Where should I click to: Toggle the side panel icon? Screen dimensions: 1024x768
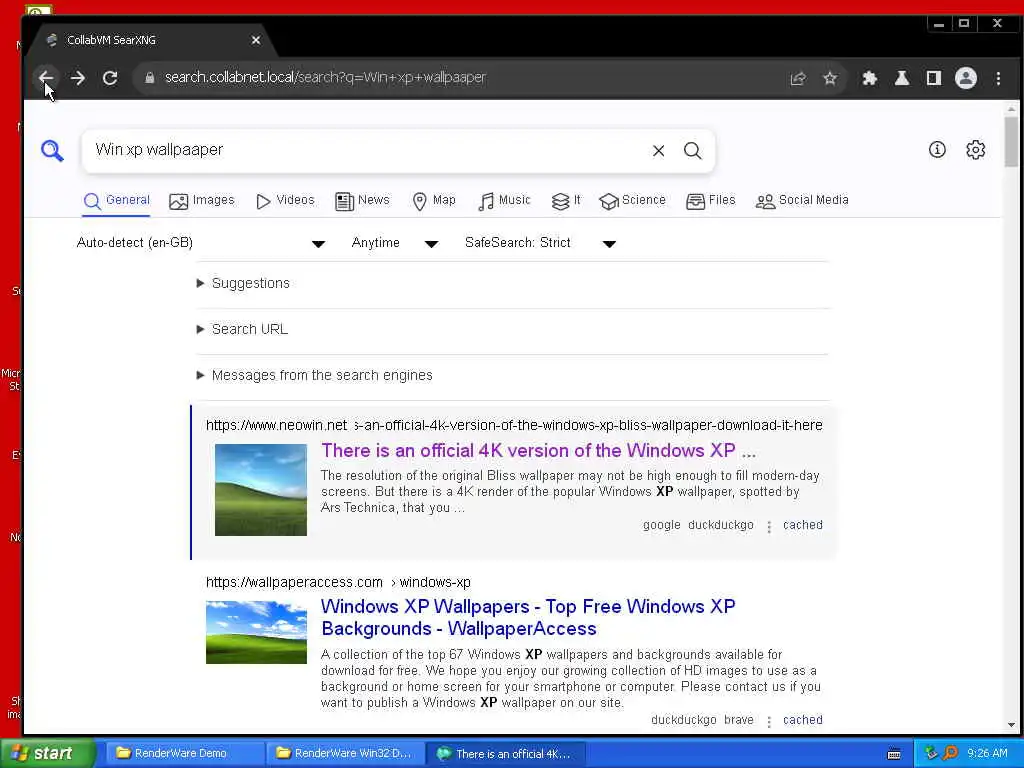point(933,78)
